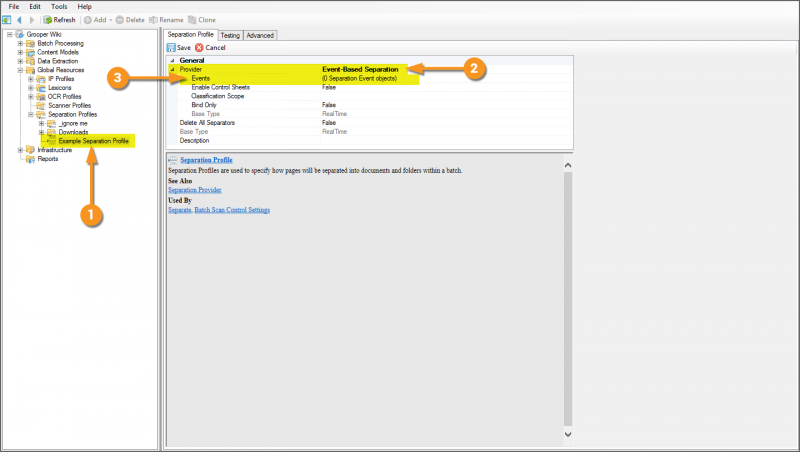This screenshot has height=452, width=800.
Task: Open the File menu
Action: [x=14, y=7]
